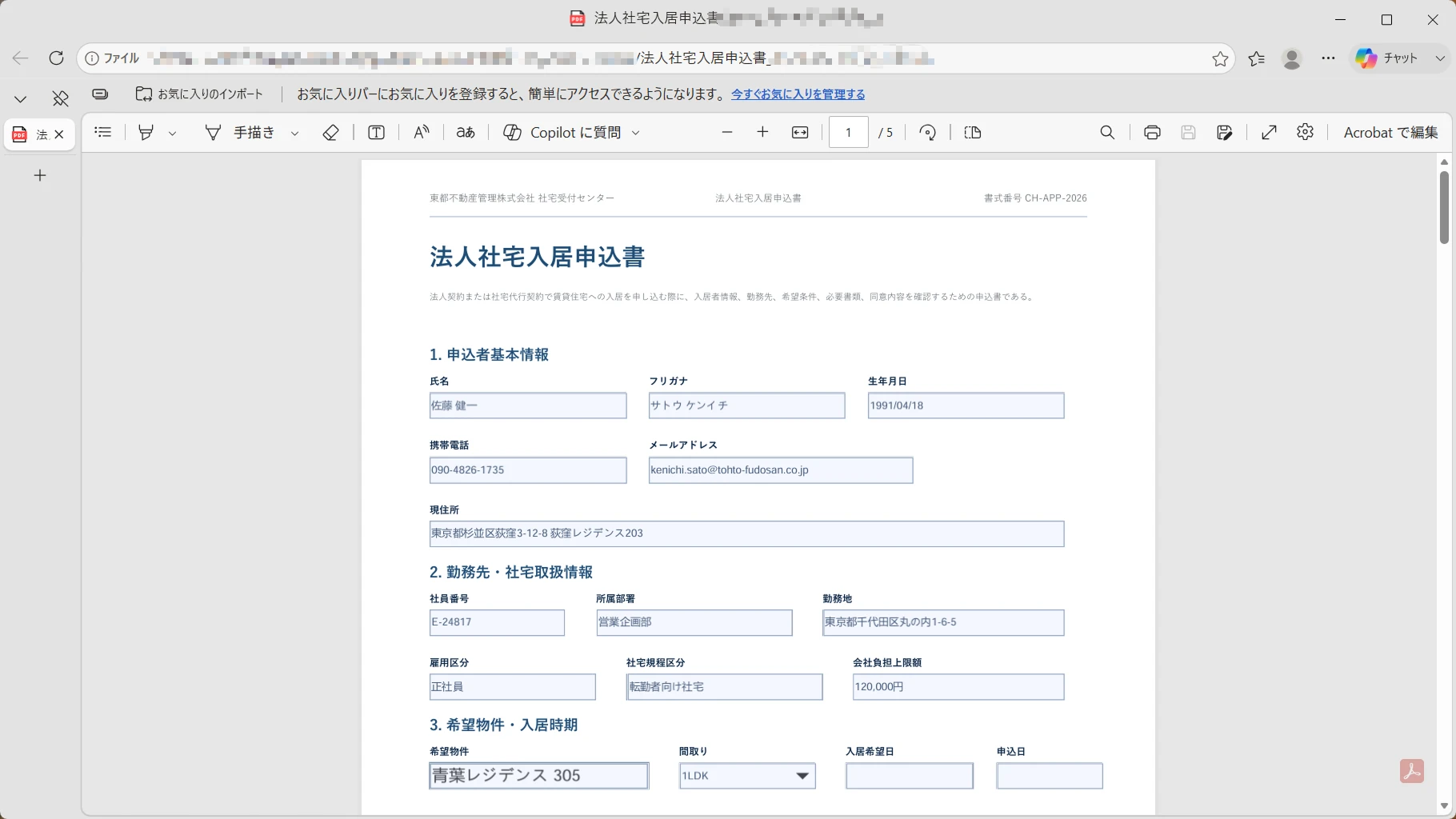Select the 手描き draw tool

tap(239, 132)
